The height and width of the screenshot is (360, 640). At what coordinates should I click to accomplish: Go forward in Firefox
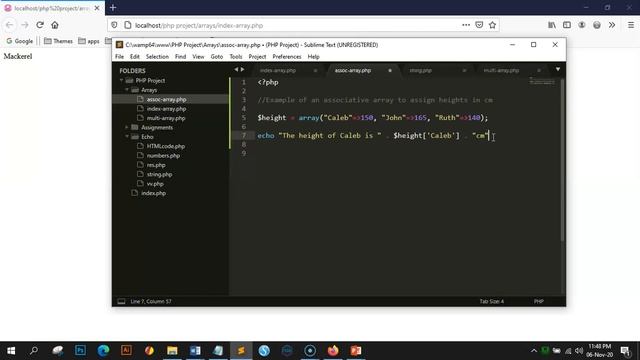[24, 25]
